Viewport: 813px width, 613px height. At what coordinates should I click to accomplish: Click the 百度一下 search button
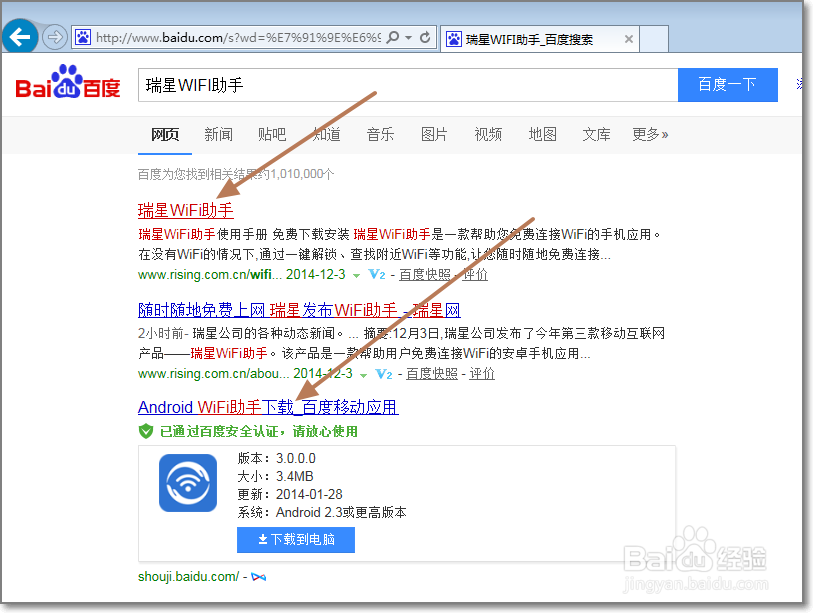click(727, 85)
